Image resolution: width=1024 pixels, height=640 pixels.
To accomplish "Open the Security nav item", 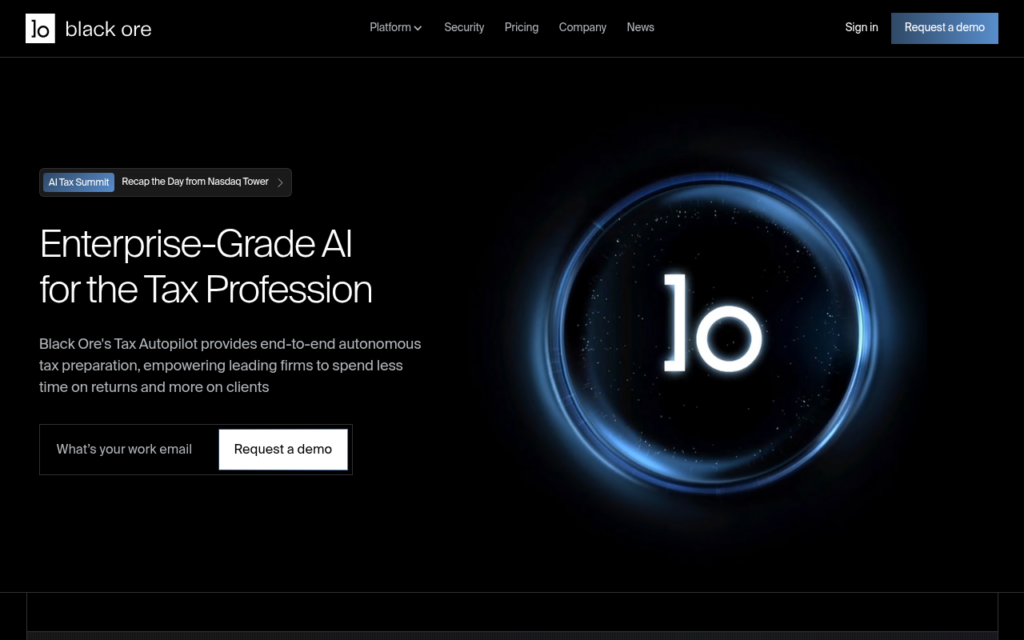I will click(464, 27).
